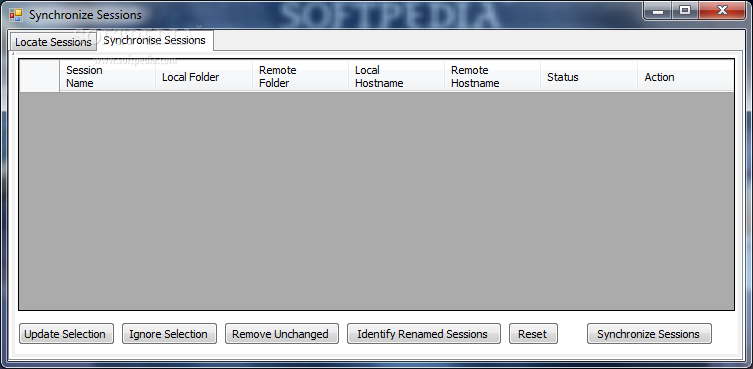Click the Reset button
The width and height of the screenshot is (753, 369).
534,334
